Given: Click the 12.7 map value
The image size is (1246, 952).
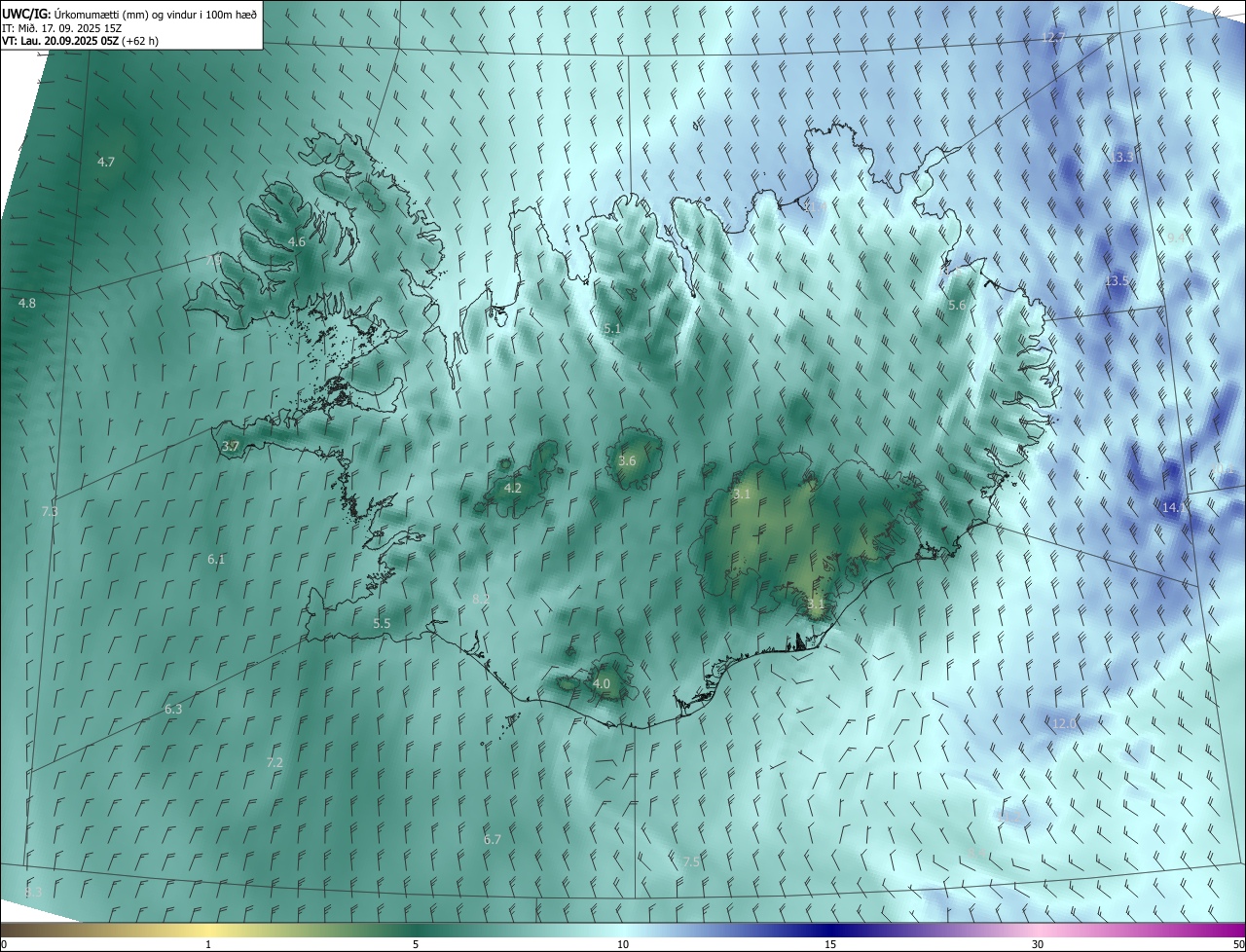Looking at the screenshot, I should point(1054,37).
